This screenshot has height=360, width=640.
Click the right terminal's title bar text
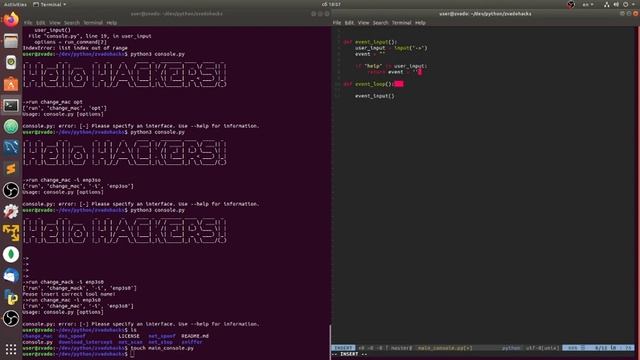click(485, 13)
